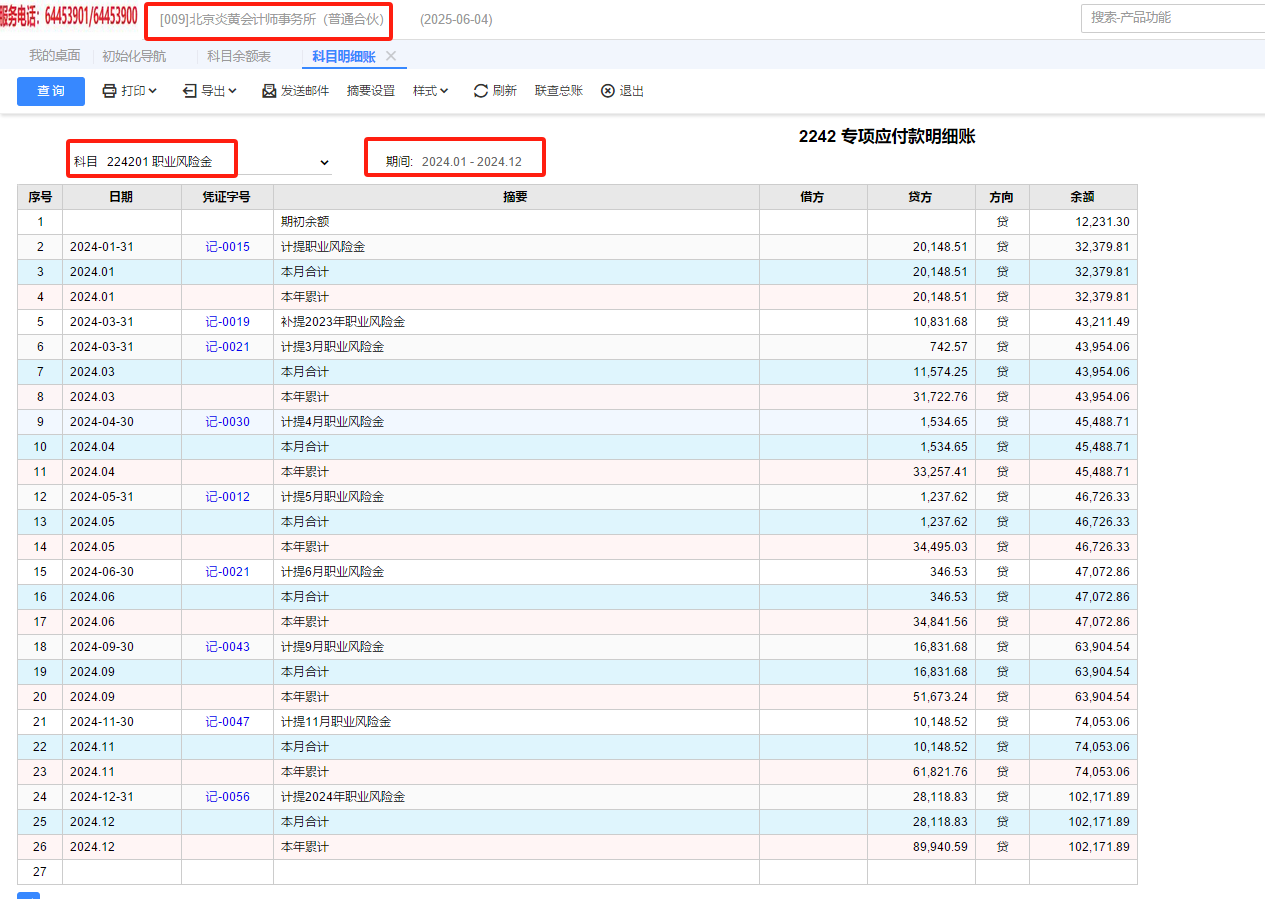Viewport: 1265px width, 899px height.
Task: Click the refresh icon for 刷新
Action: click(x=481, y=91)
